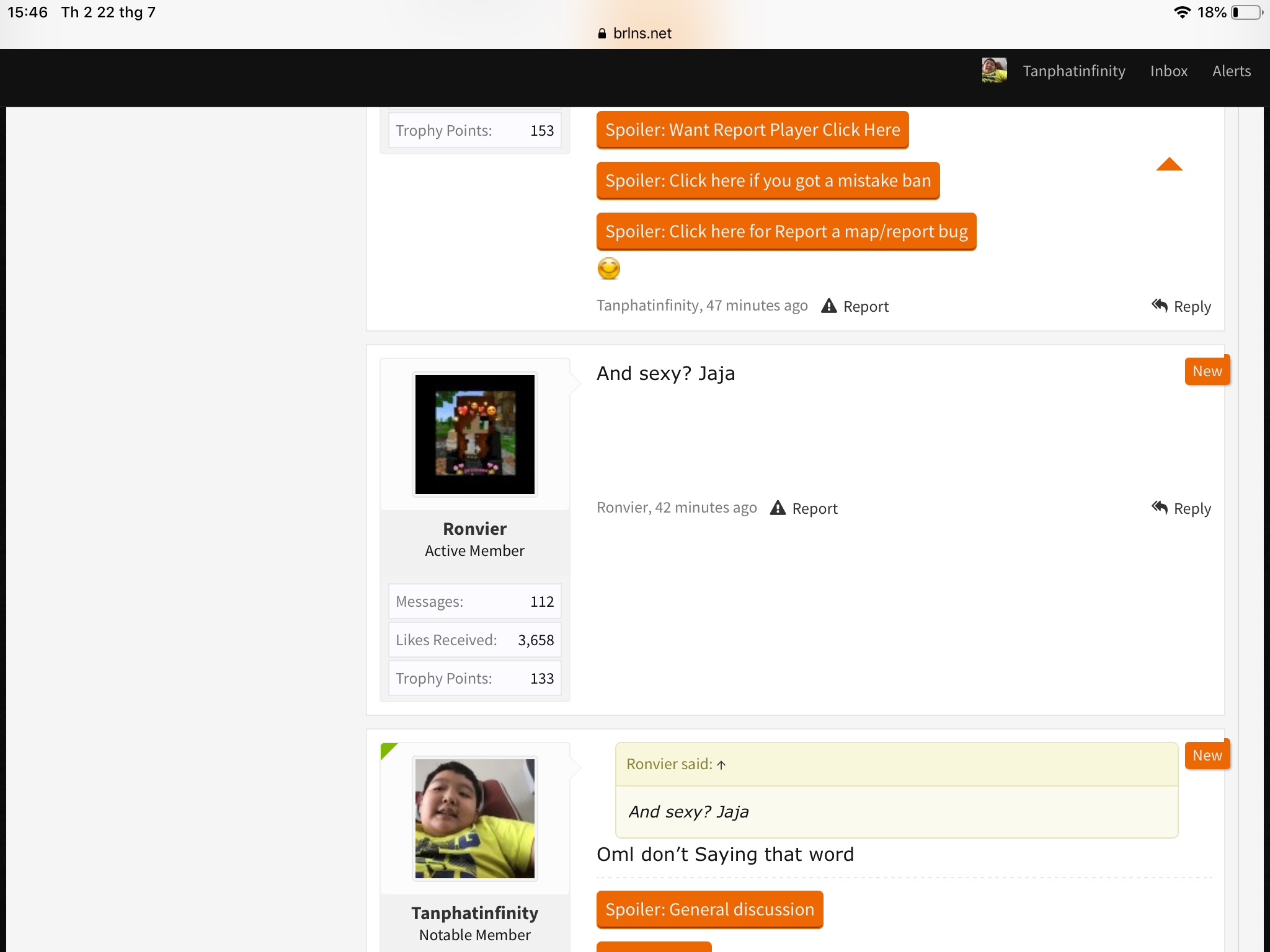Click the reply arrow icon on Ronvier's post
The width and height of the screenshot is (1270, 952).
1160,508
